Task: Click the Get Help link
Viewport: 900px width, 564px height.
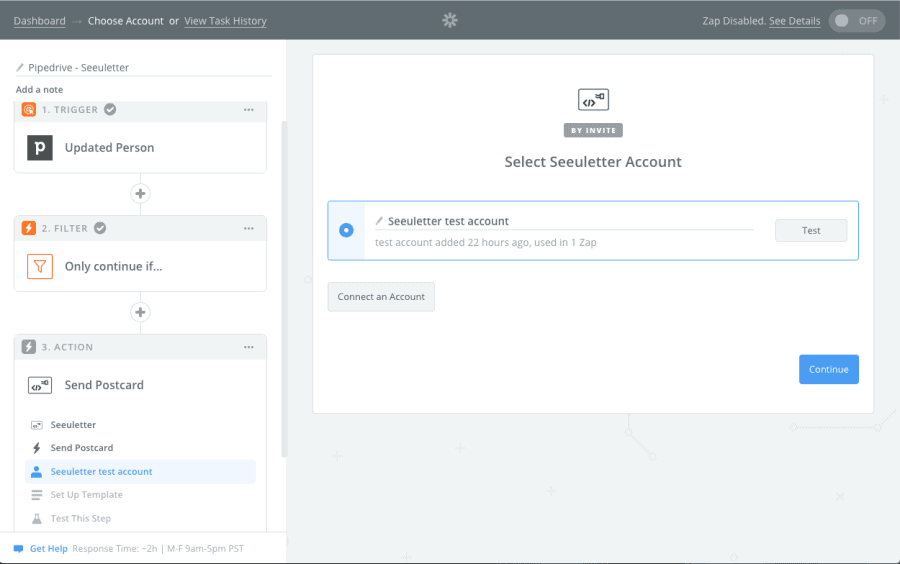Action: click(49, 549)
